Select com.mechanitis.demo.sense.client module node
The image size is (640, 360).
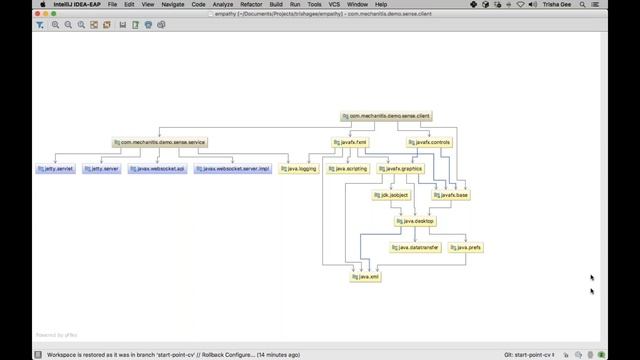[x=386, y=116]
